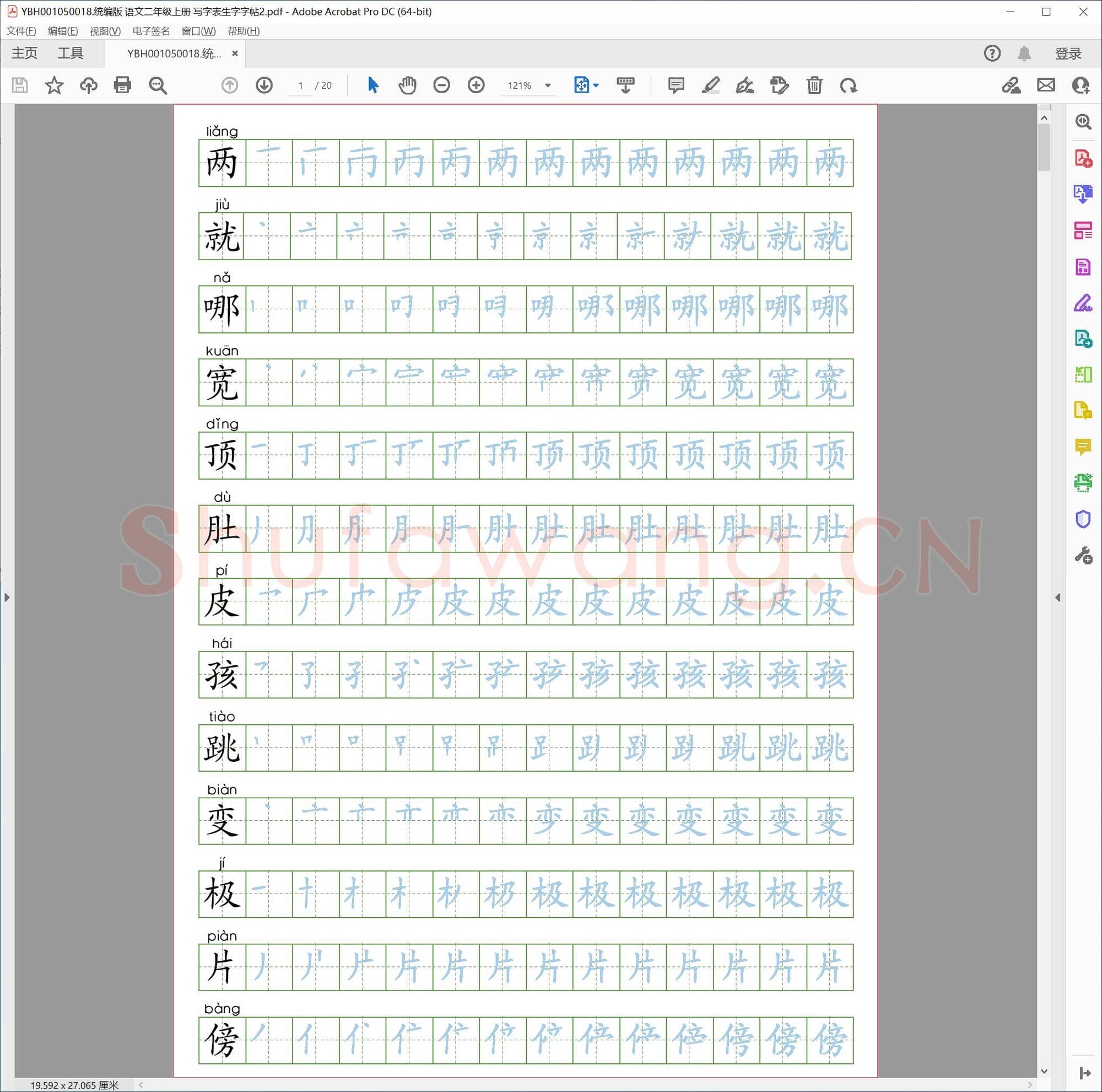
Task: Open the 视图(V) menu
Action: click(x=107, y=31)
